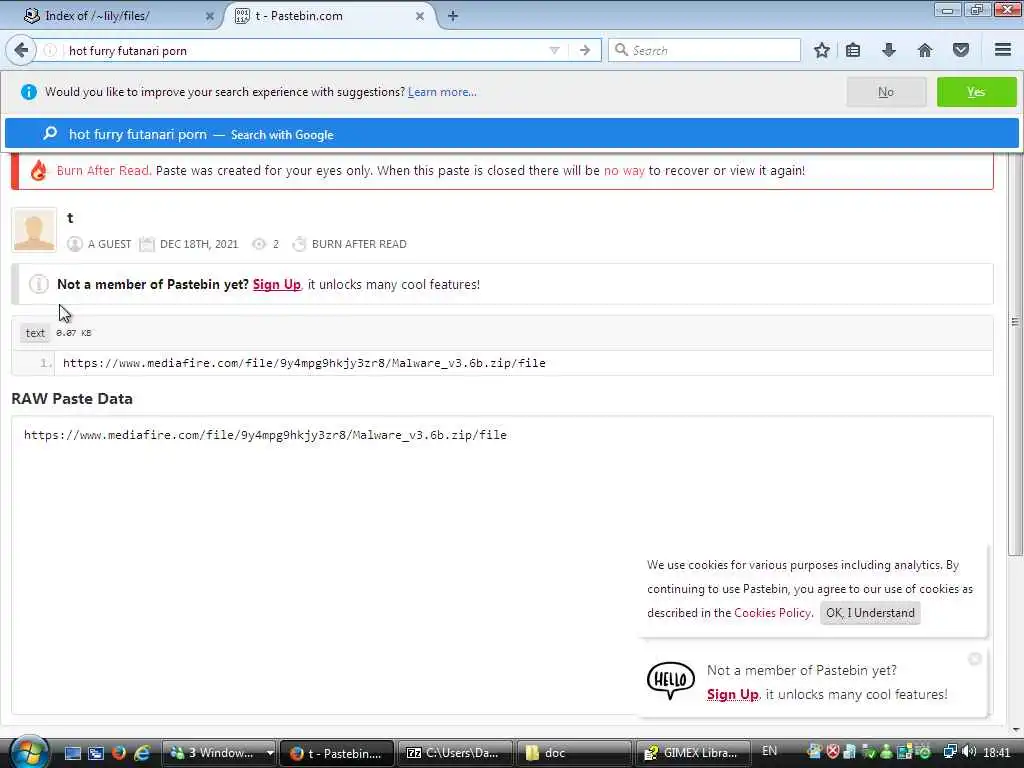Click the mediafire URL on paste line 1

click(304, 363)
